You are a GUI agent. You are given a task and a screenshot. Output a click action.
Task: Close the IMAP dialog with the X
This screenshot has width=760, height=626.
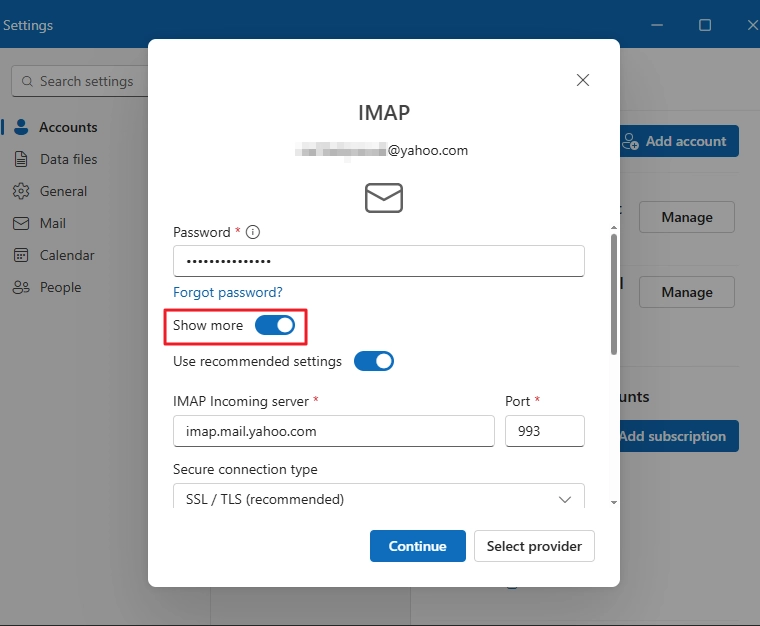(583, 80)
